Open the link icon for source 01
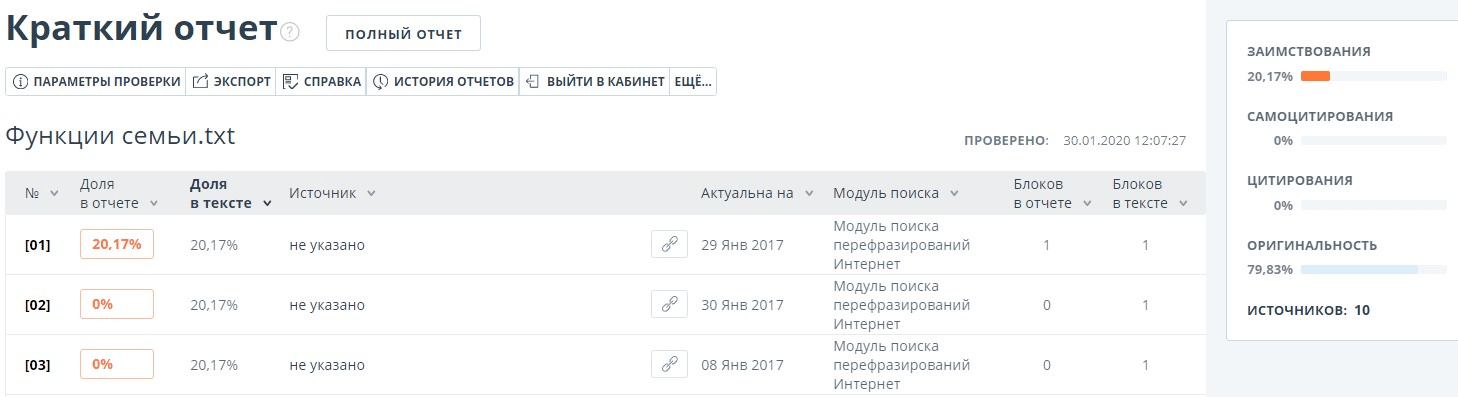Screen dimensions: 1458x397 pyautogui.click(x=669, y=244)
